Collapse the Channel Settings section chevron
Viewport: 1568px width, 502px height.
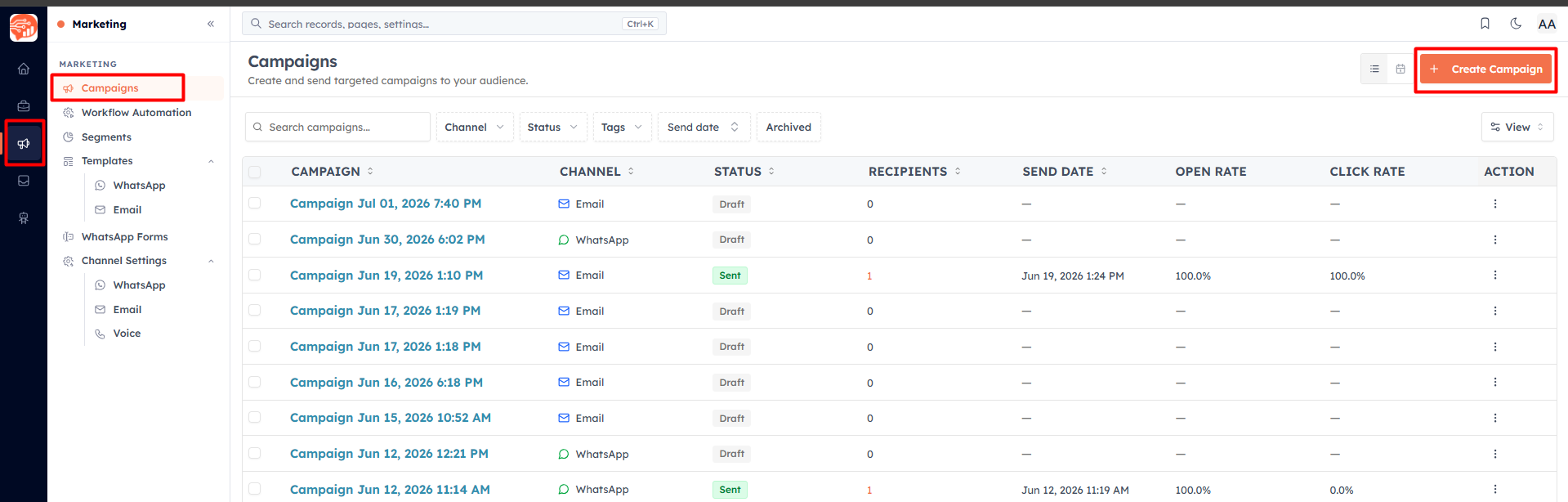point(211,261)
